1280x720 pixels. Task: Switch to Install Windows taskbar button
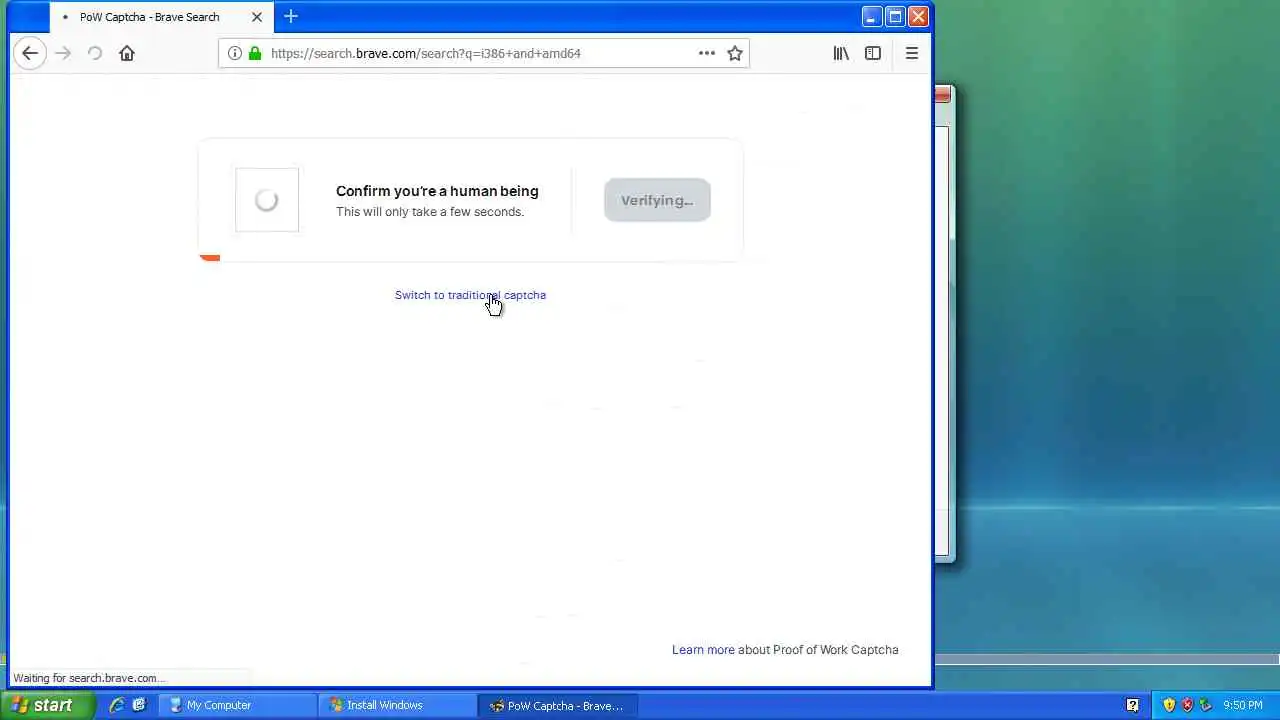tap(398, 705)
